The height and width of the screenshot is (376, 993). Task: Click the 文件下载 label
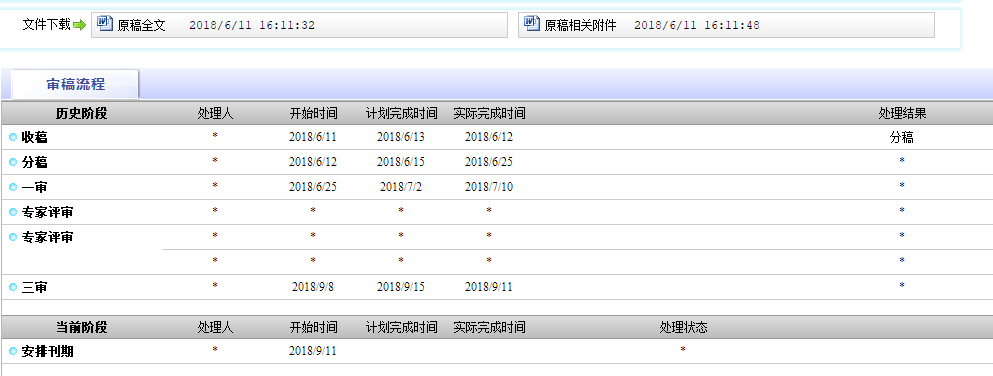point(46,25)
